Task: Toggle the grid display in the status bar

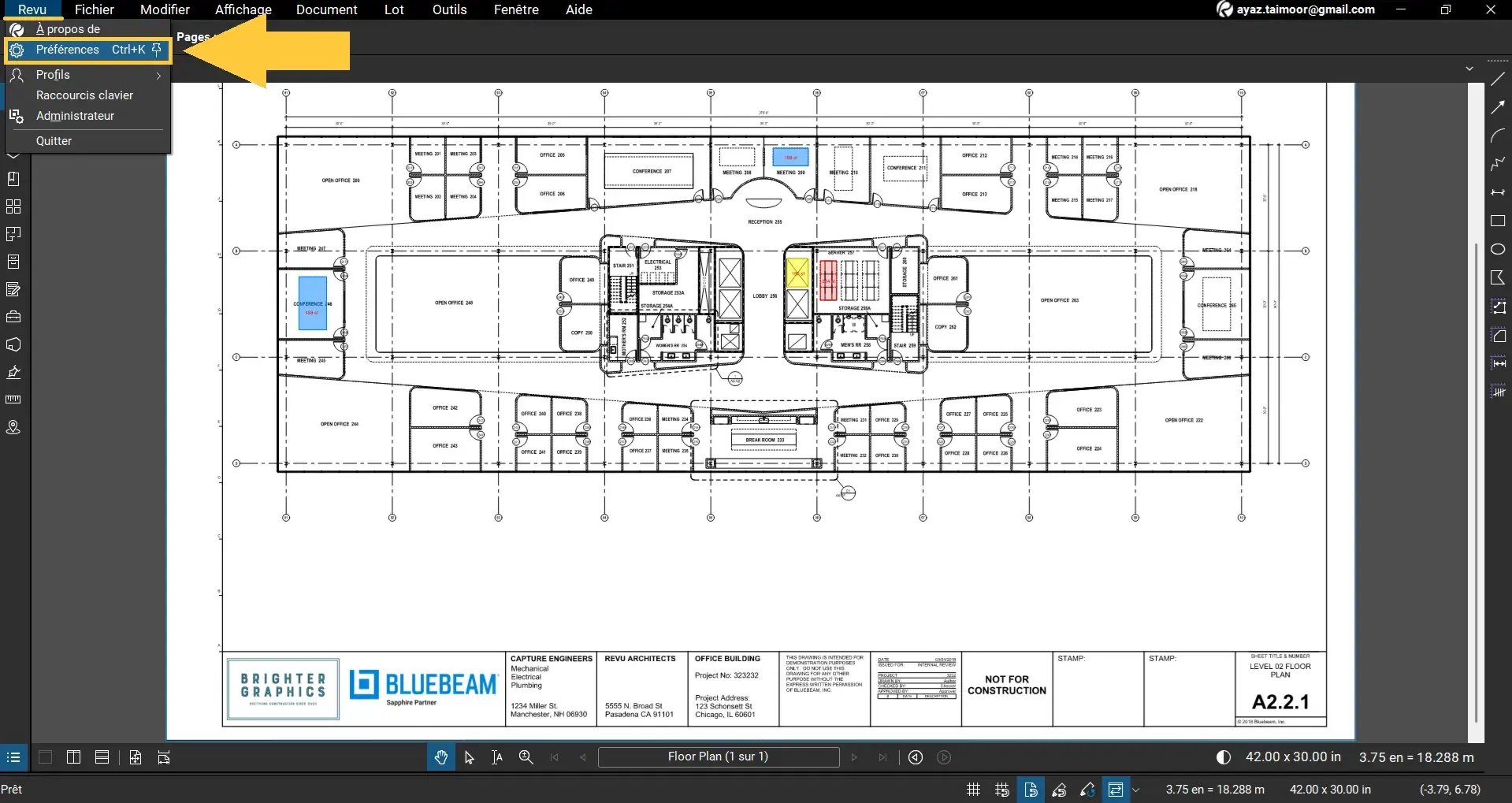Action: pyautogui.click(x=973, y=789)
